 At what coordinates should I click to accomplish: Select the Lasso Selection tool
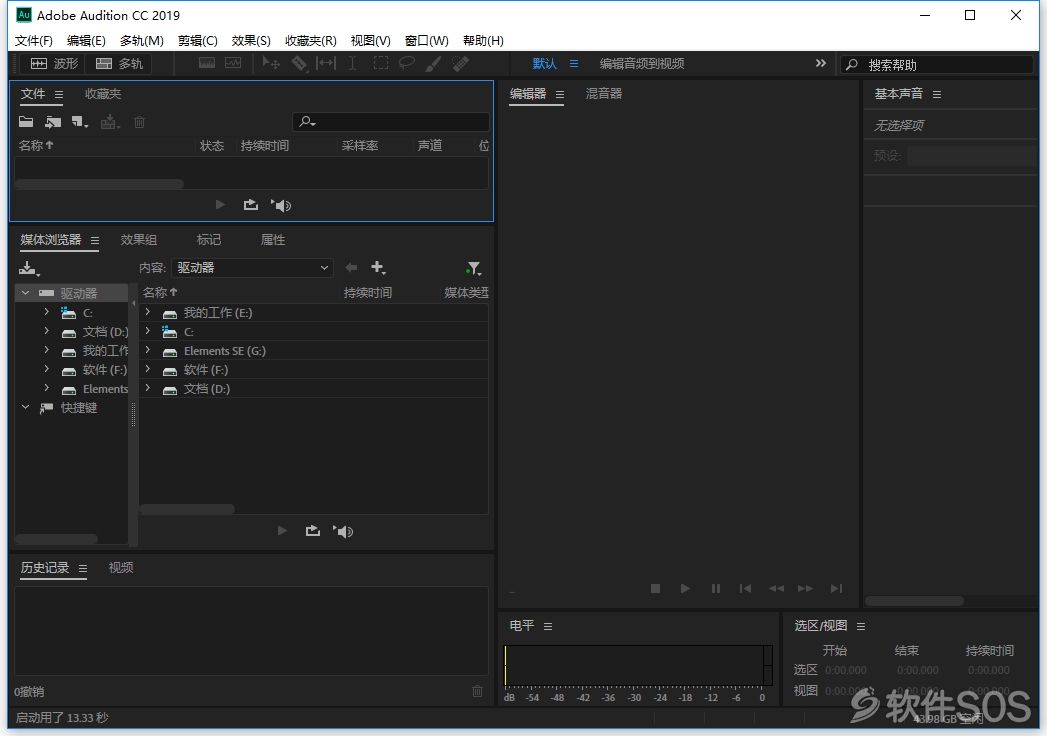pyautogui.click(x=407, y=63)
